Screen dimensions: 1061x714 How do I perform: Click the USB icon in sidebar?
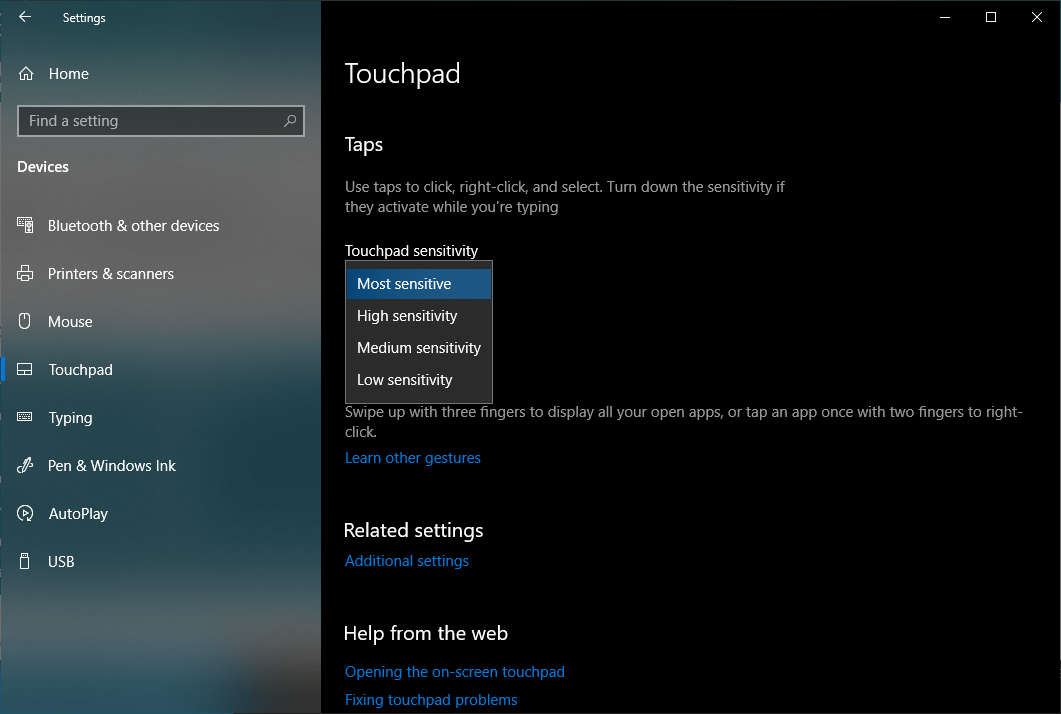click(26, 562)
